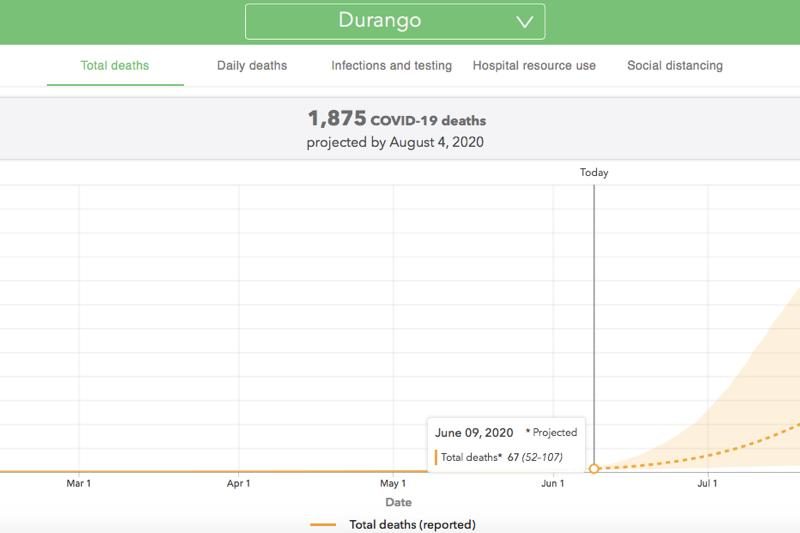Go to Hospital resource use tab
The width and height of the screenshot is (800, 533).
tap(534, 66)
